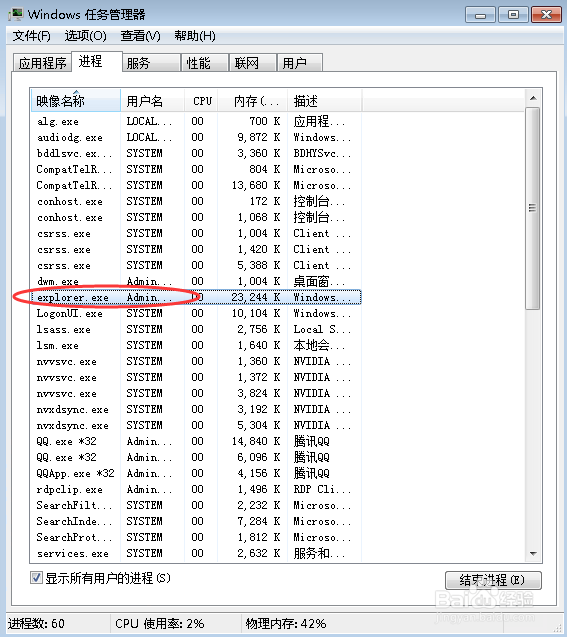Select conhost.exe using 1,068 K
Image resolution: width=567 pixels, height=637 pixels.
coord(196,217)
